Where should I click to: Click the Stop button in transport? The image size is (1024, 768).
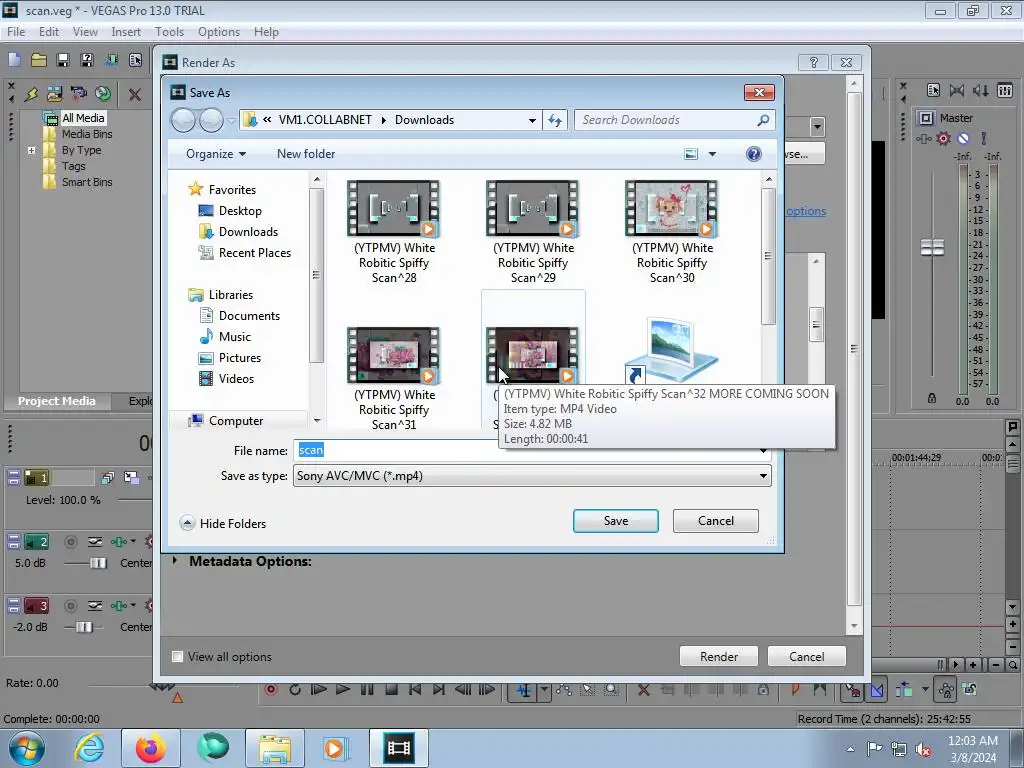(x=391, y=690)
